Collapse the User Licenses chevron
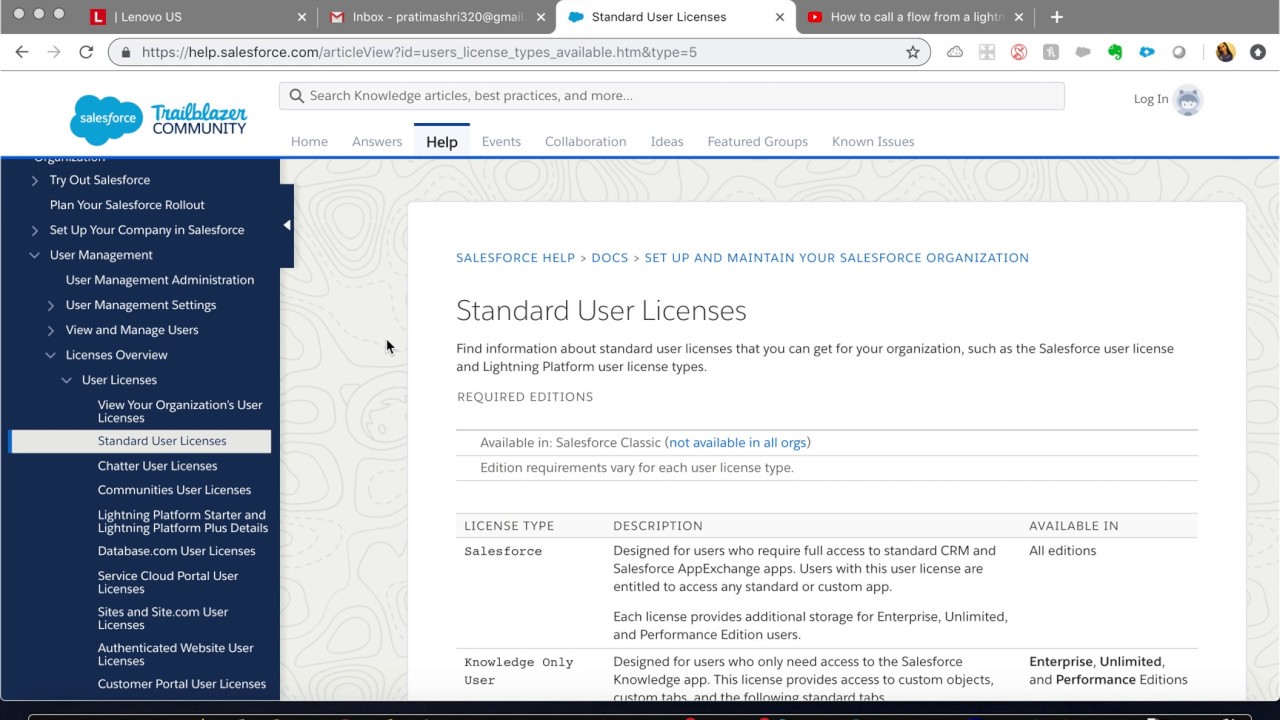The width and height of the screenshot is (1280, 720). click(67, 380)
